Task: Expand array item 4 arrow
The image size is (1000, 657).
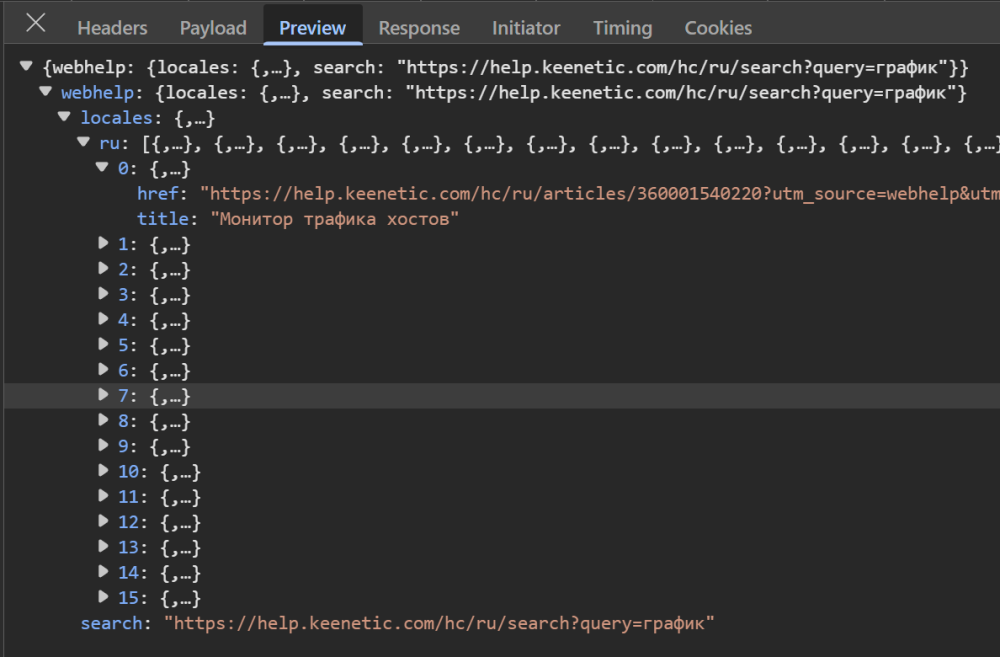Action: pos(103,318)
